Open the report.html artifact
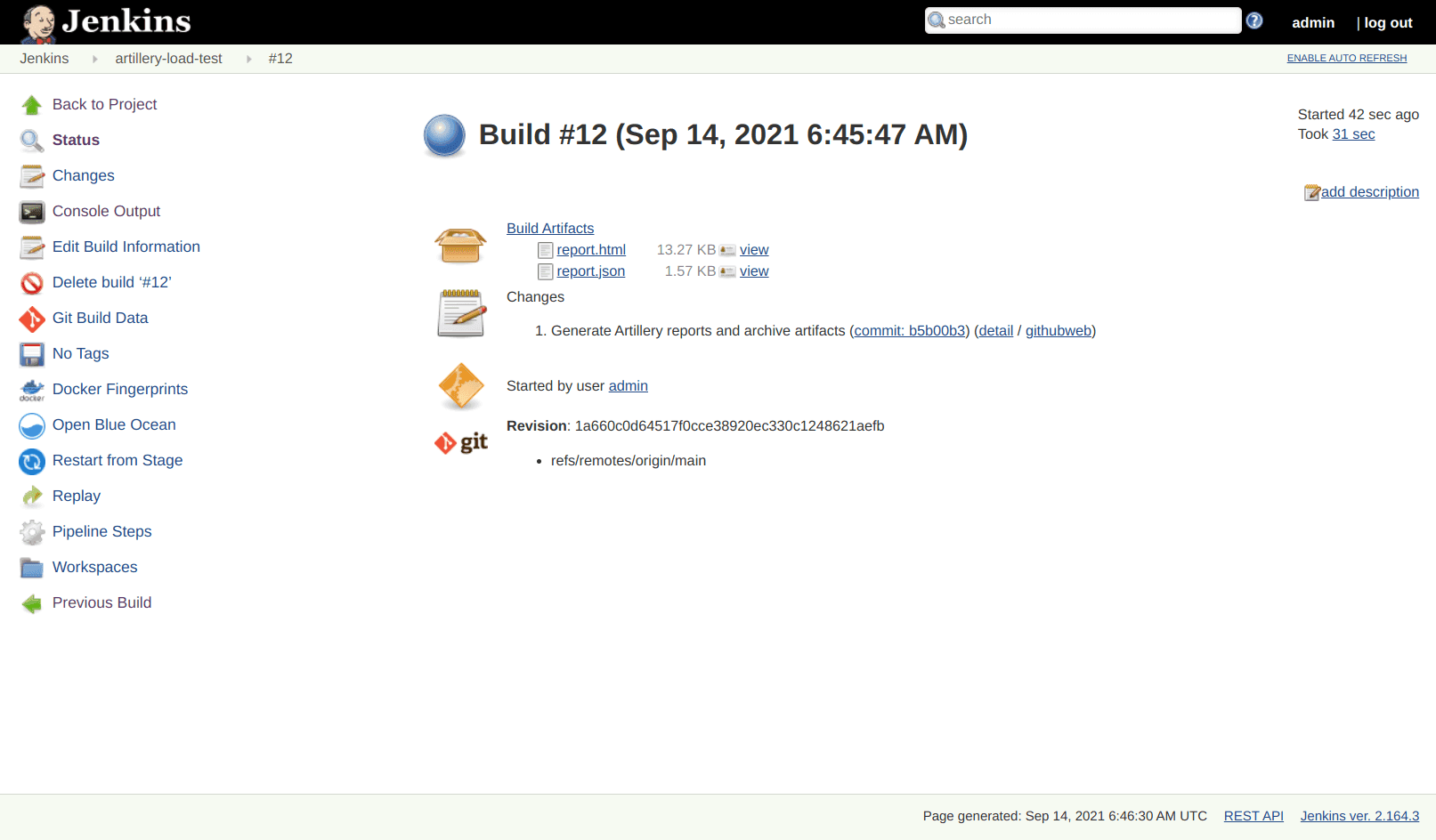This screenshot has width=1436, height=840. pos(591,249)
